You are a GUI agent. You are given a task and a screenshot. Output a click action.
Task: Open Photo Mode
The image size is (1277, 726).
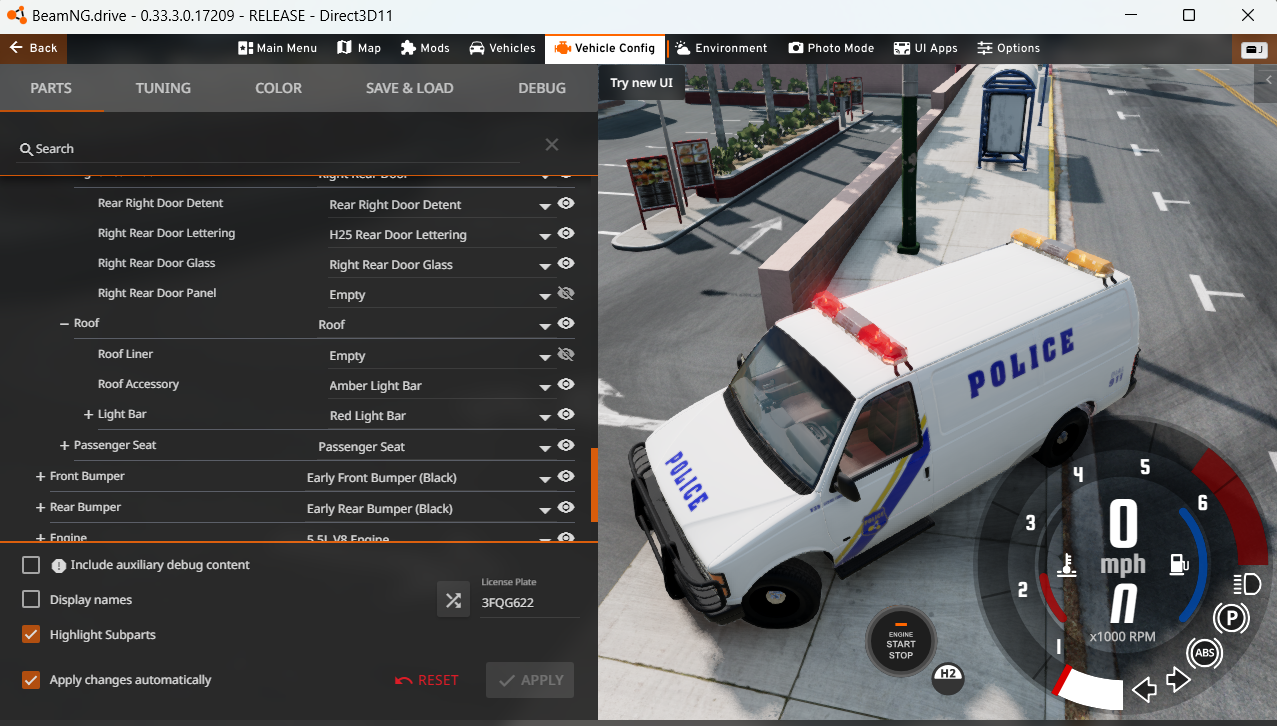831,48
